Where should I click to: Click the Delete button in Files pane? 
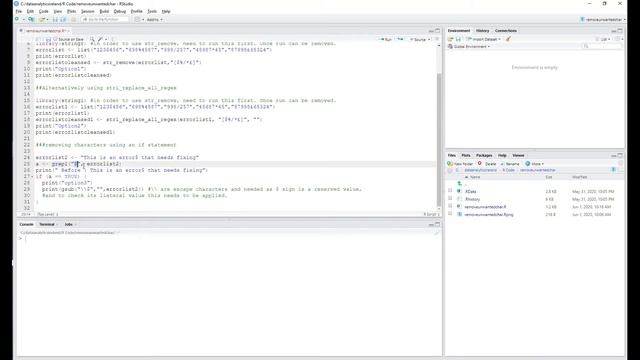point(487,164)
